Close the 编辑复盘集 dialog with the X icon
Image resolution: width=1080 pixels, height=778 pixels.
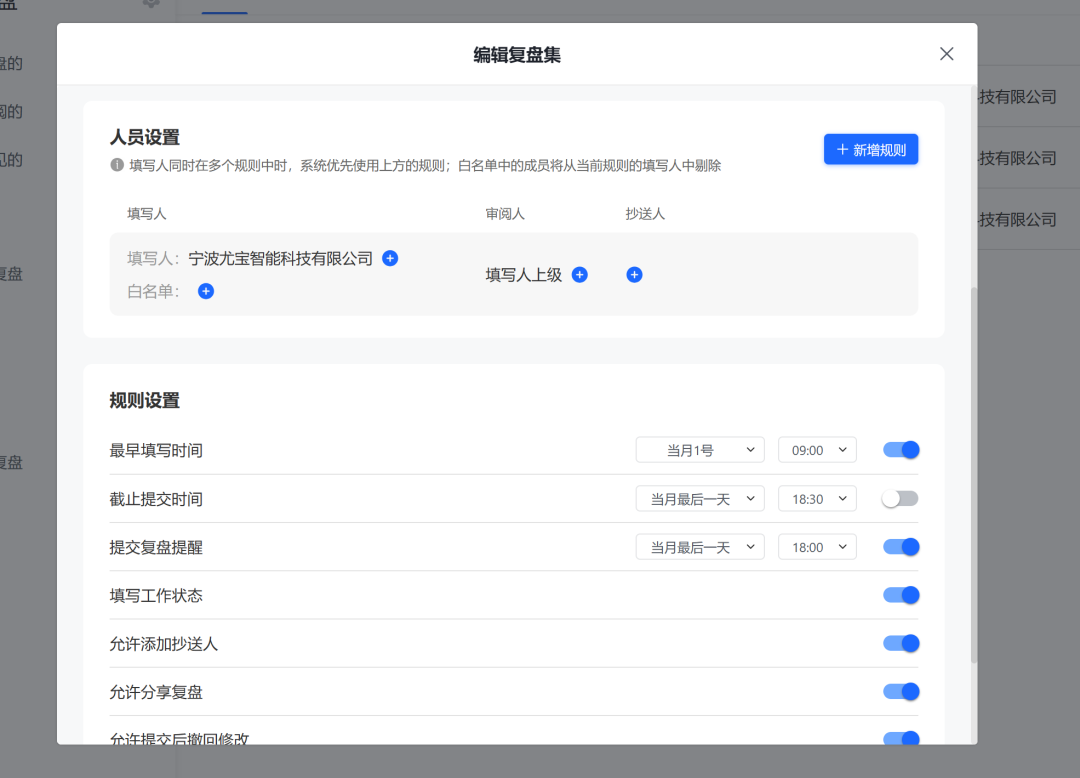click(x=946, y=53)
